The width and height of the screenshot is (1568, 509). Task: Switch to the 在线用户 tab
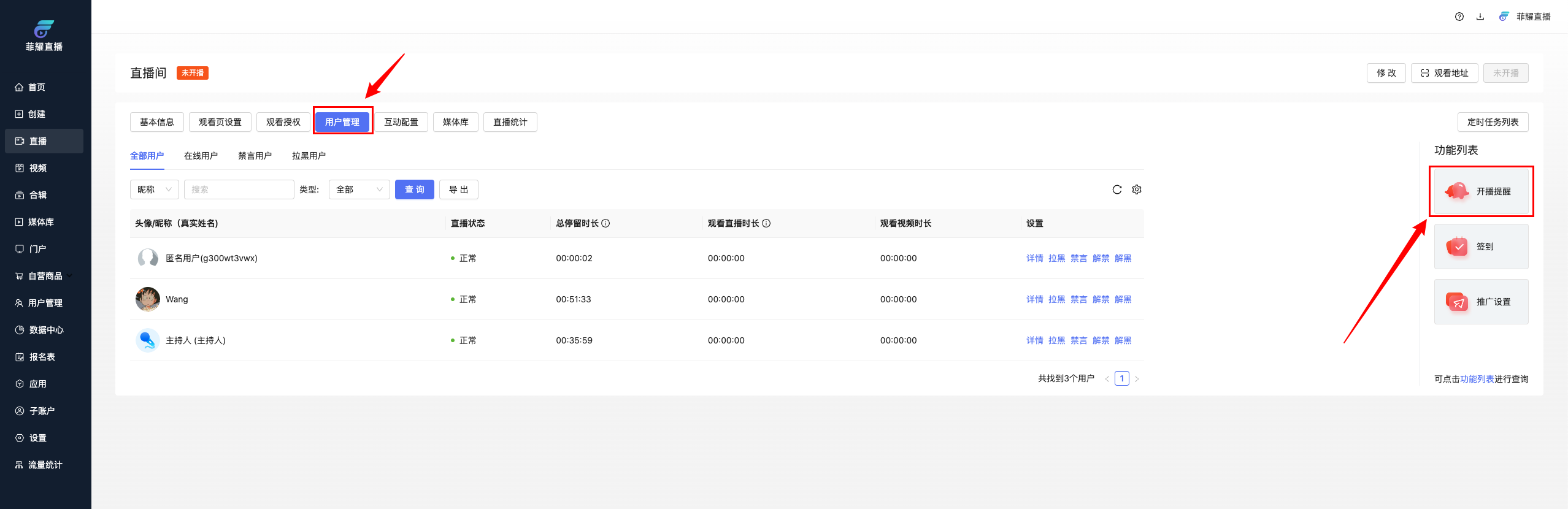[x=201, y=156]
